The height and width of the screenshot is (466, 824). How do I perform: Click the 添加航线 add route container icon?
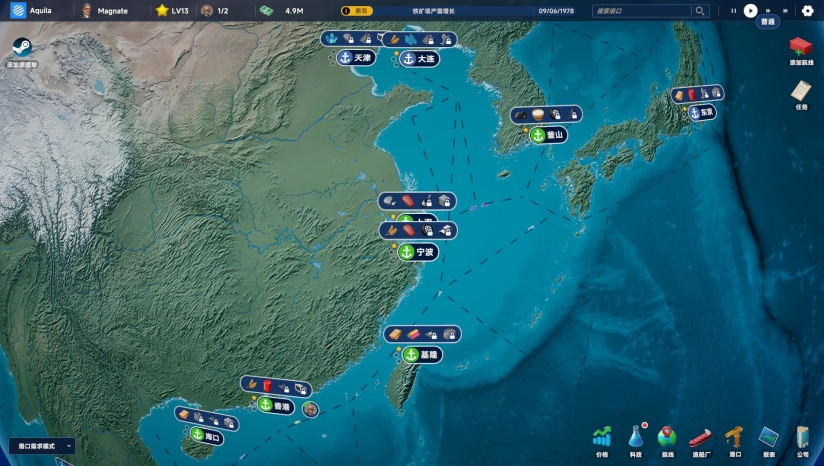[800, 48]
